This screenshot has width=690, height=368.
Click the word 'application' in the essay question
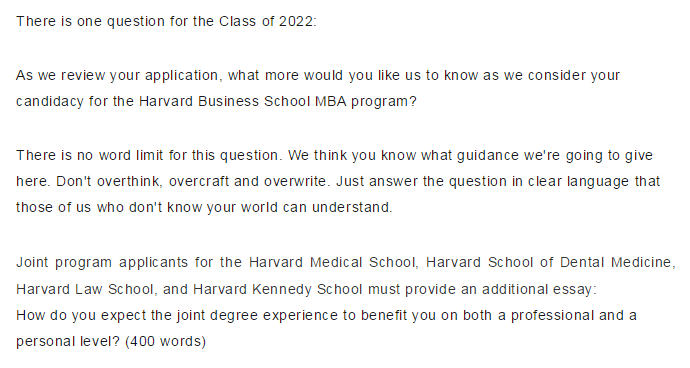coord(181,76)
